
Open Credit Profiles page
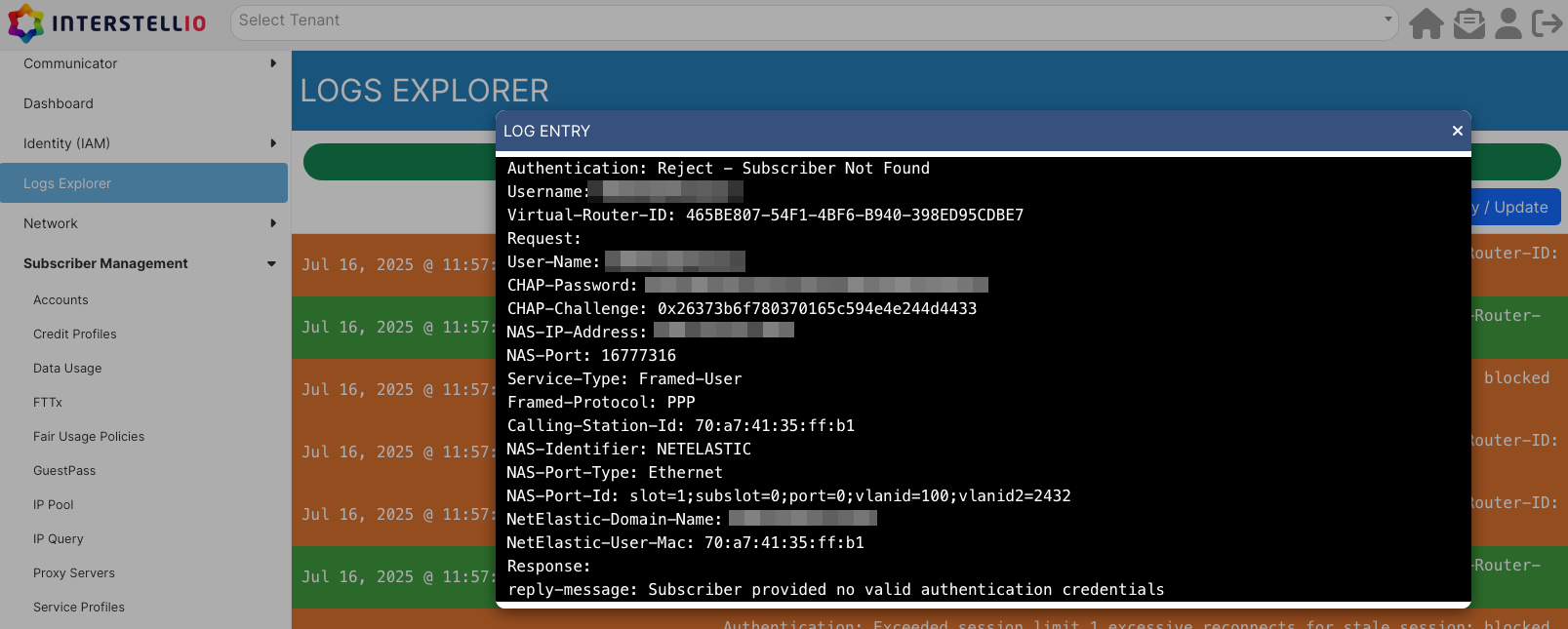click(x=75, y=334)
